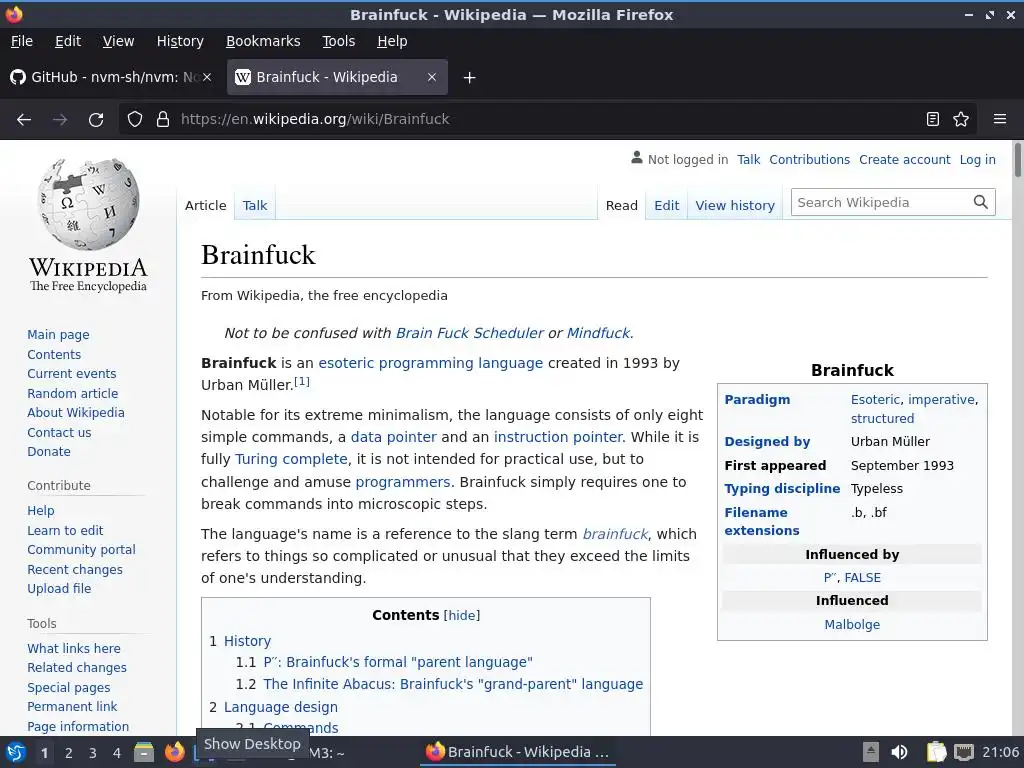The image size is (1024, 768).
Task: Open the Bookmarks menu
Action: pos(263,41)
